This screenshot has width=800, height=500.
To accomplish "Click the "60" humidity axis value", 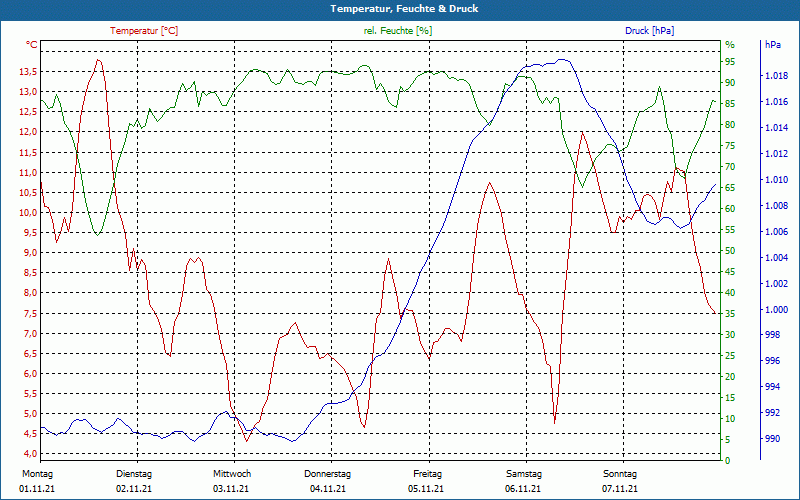I will pyautogui.click(x=730, y=209).
